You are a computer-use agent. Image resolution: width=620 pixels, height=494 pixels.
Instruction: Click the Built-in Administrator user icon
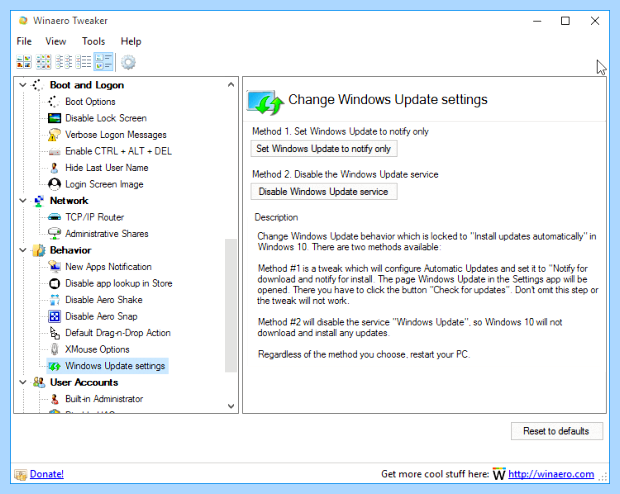pos(55,399)
